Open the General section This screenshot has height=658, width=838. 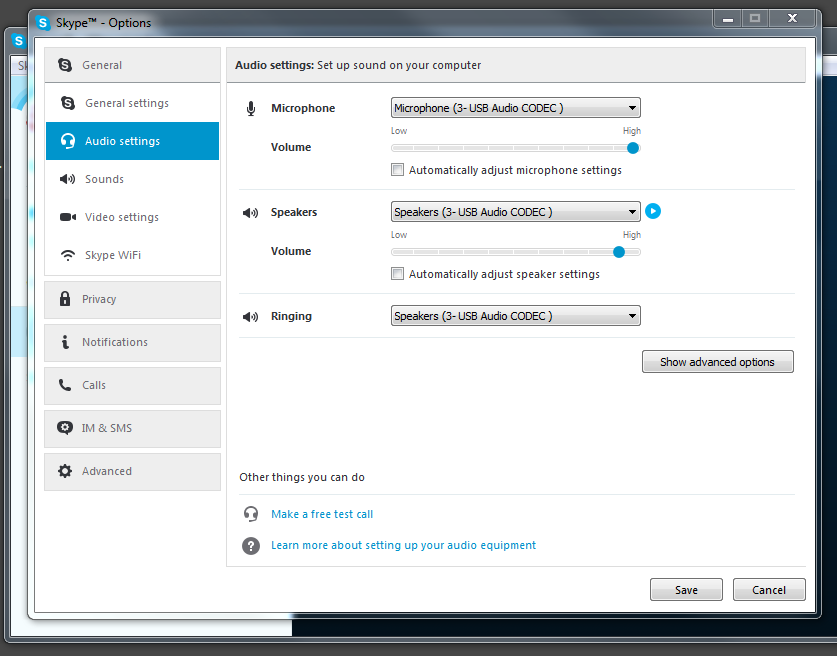tap(133, 65)
